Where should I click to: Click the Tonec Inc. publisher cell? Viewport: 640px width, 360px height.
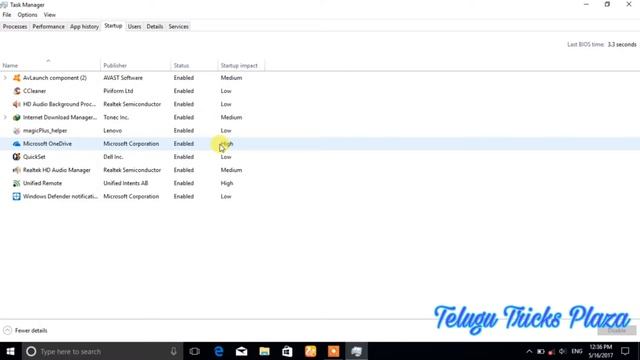click(x=116, y=117)
